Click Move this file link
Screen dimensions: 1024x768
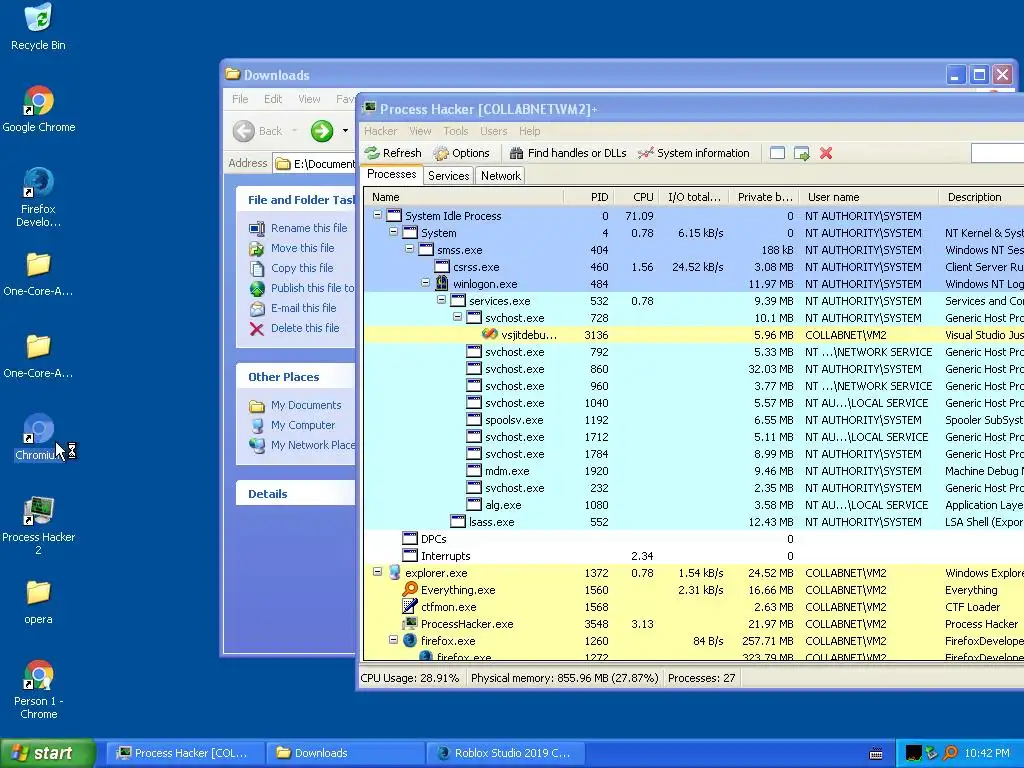pyautogui.click(x=302, y=248)
